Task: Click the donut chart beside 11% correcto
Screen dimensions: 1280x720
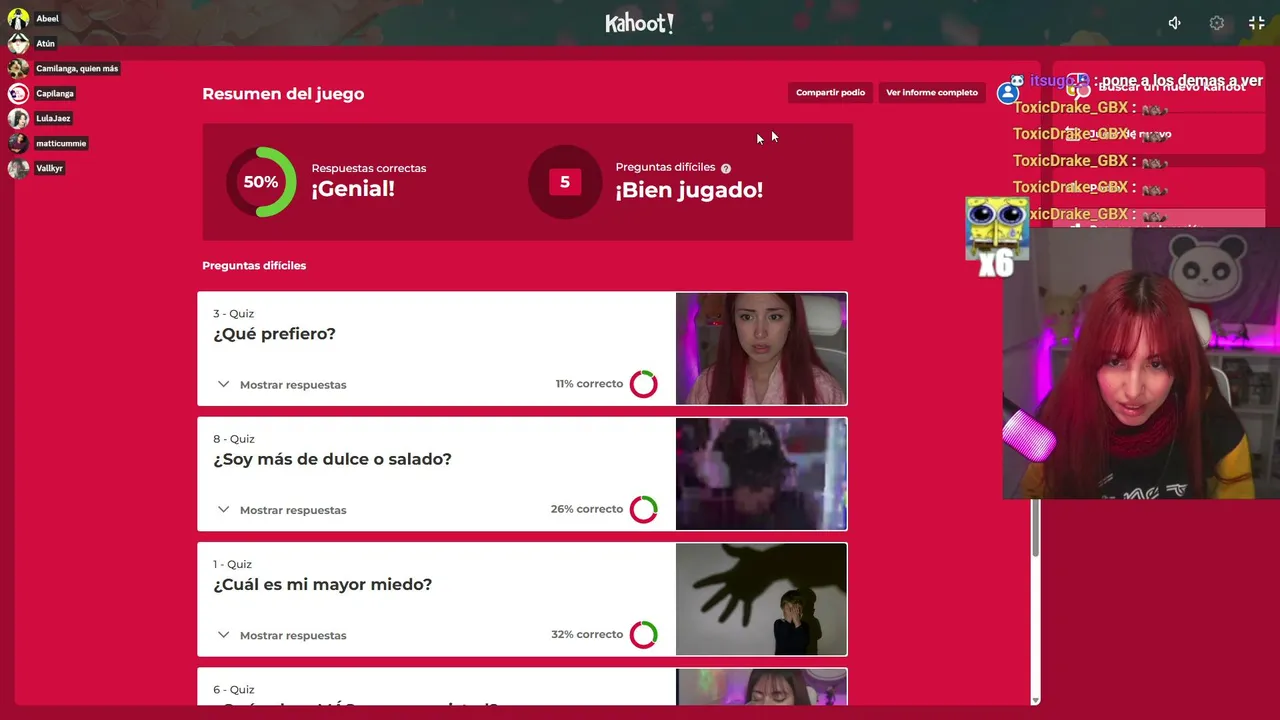Action: click(644, 384)
